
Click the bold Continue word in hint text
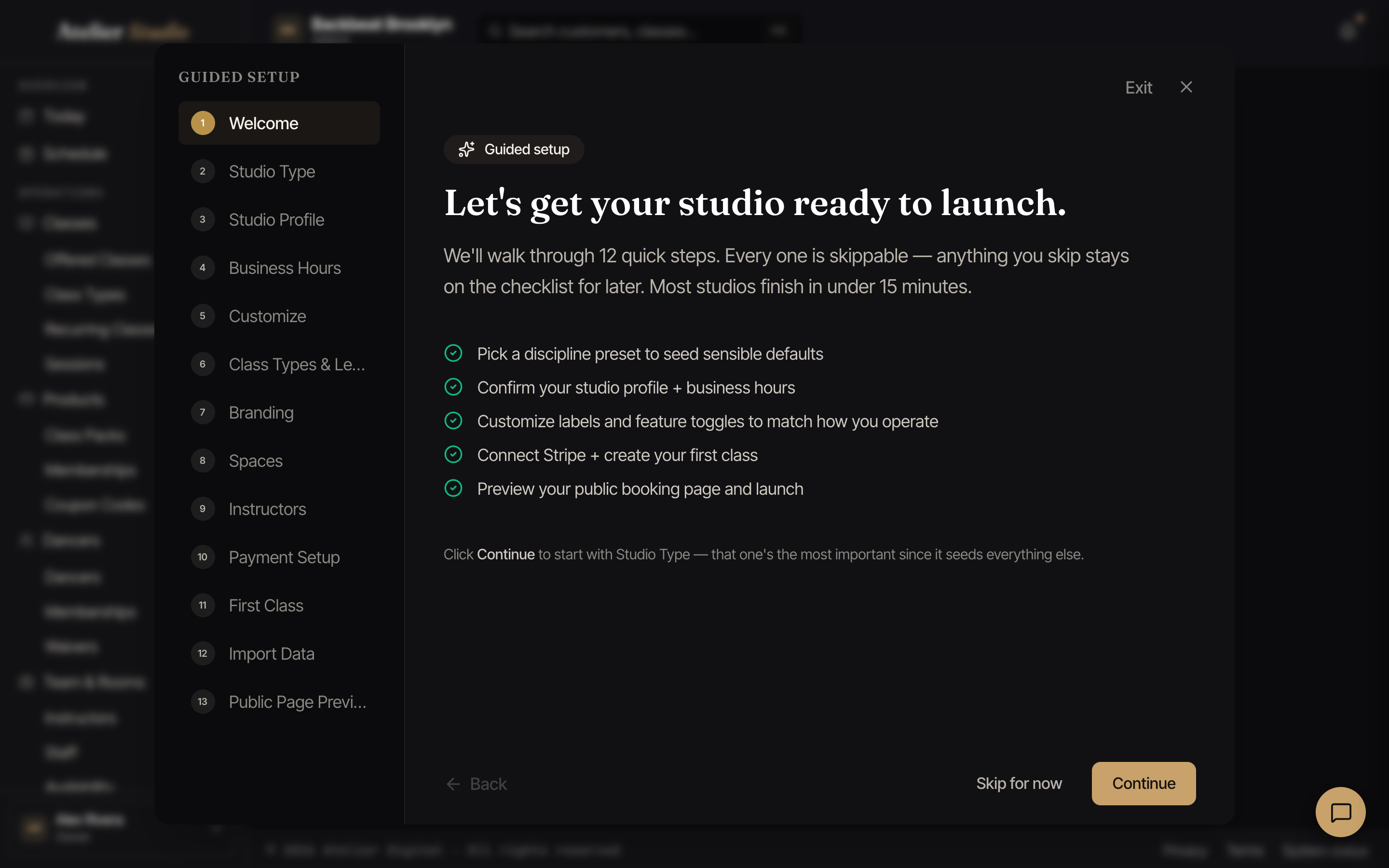pyautogui.click(x=505, y=555)
